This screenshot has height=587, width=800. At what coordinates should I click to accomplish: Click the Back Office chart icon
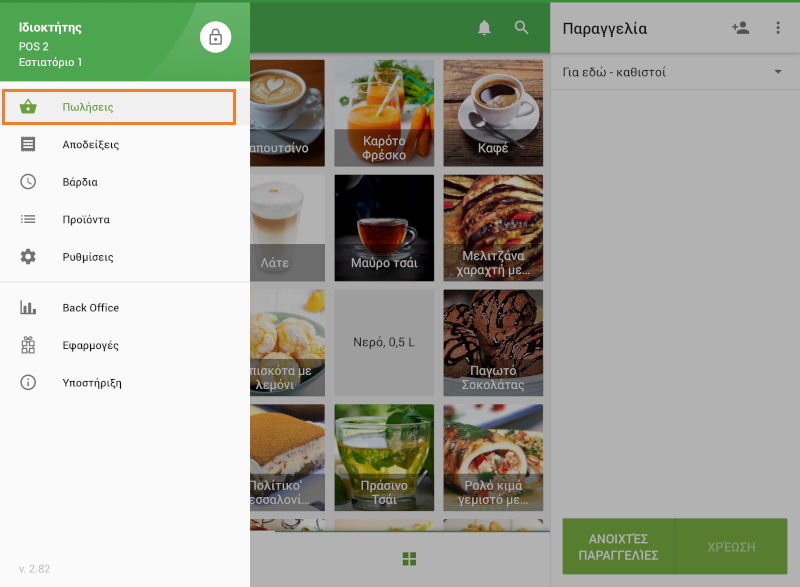point(28,308)
